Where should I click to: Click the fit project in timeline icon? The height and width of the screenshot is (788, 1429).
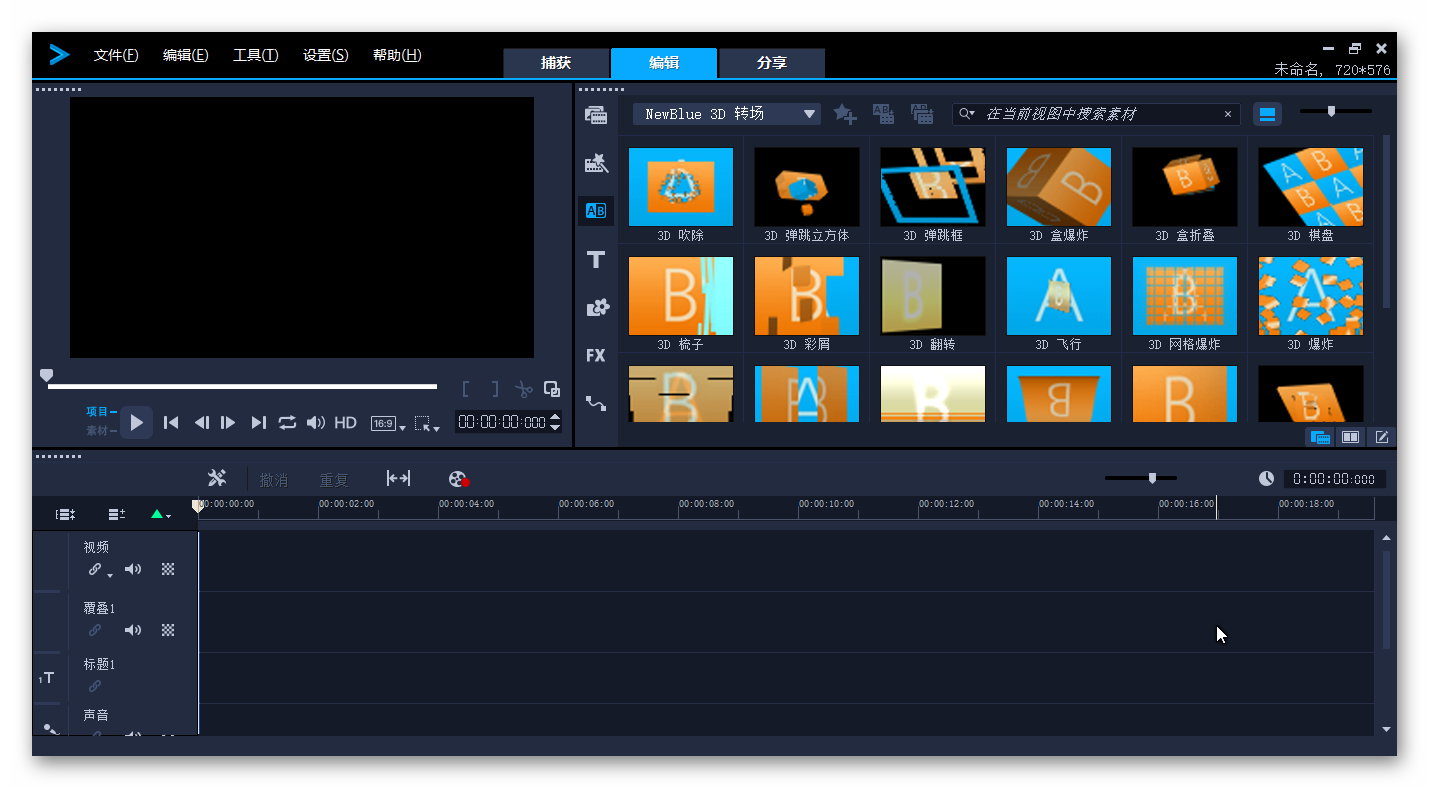pyautogui.click(x=398, y=479)
